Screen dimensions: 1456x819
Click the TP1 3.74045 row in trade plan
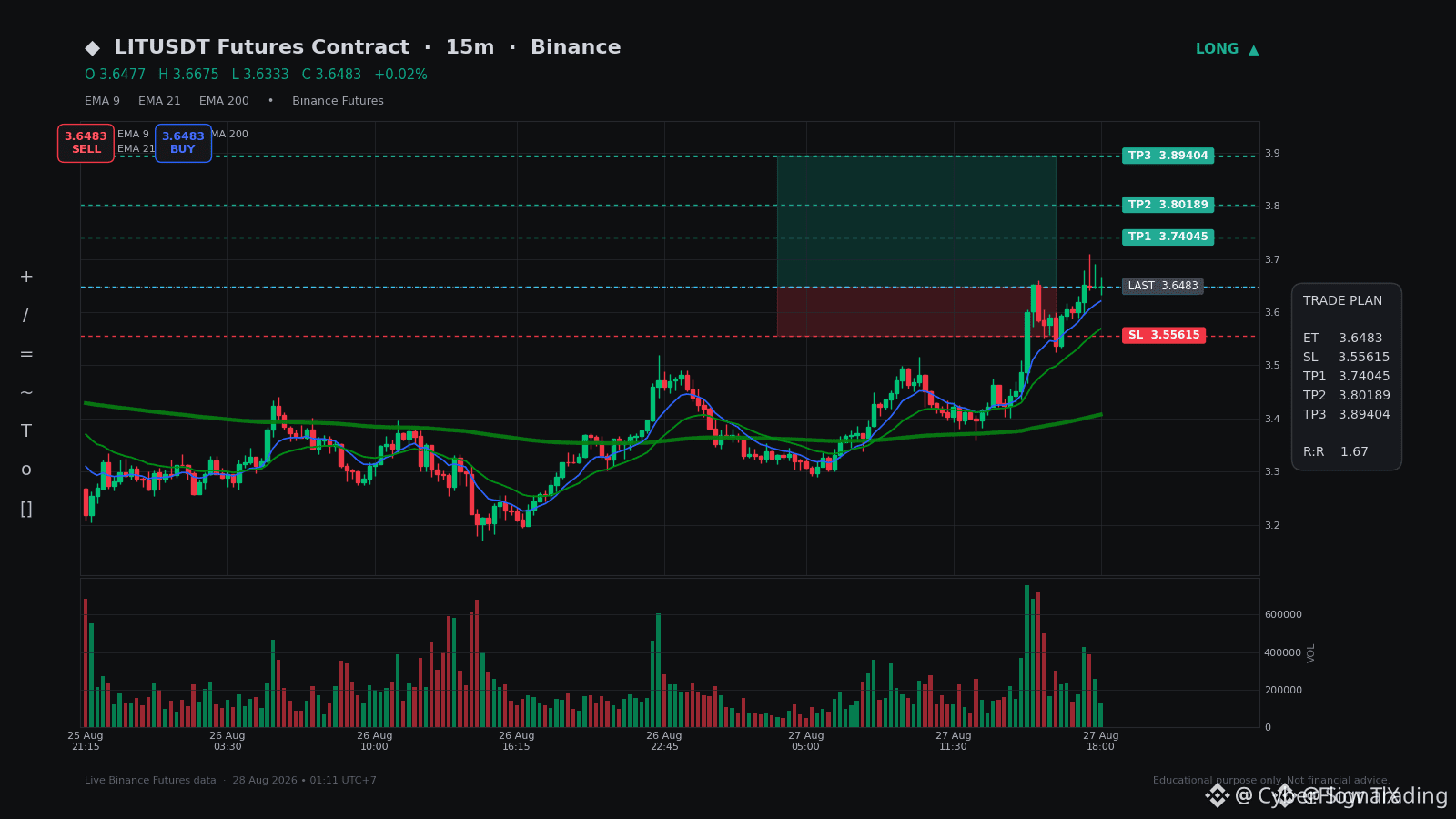(x=1347, y=377)
